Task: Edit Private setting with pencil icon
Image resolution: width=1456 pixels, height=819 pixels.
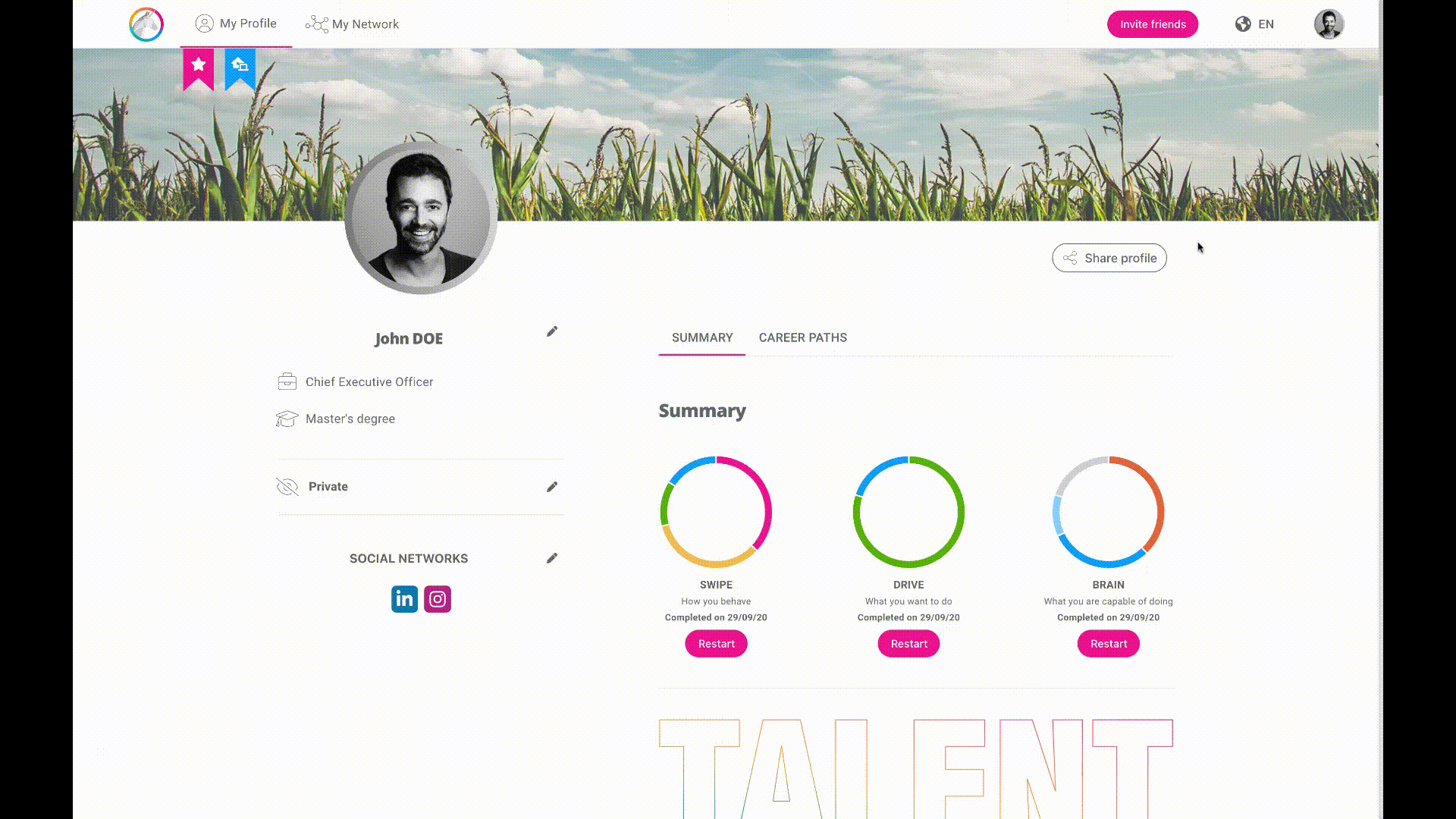Action: point(552,487)
